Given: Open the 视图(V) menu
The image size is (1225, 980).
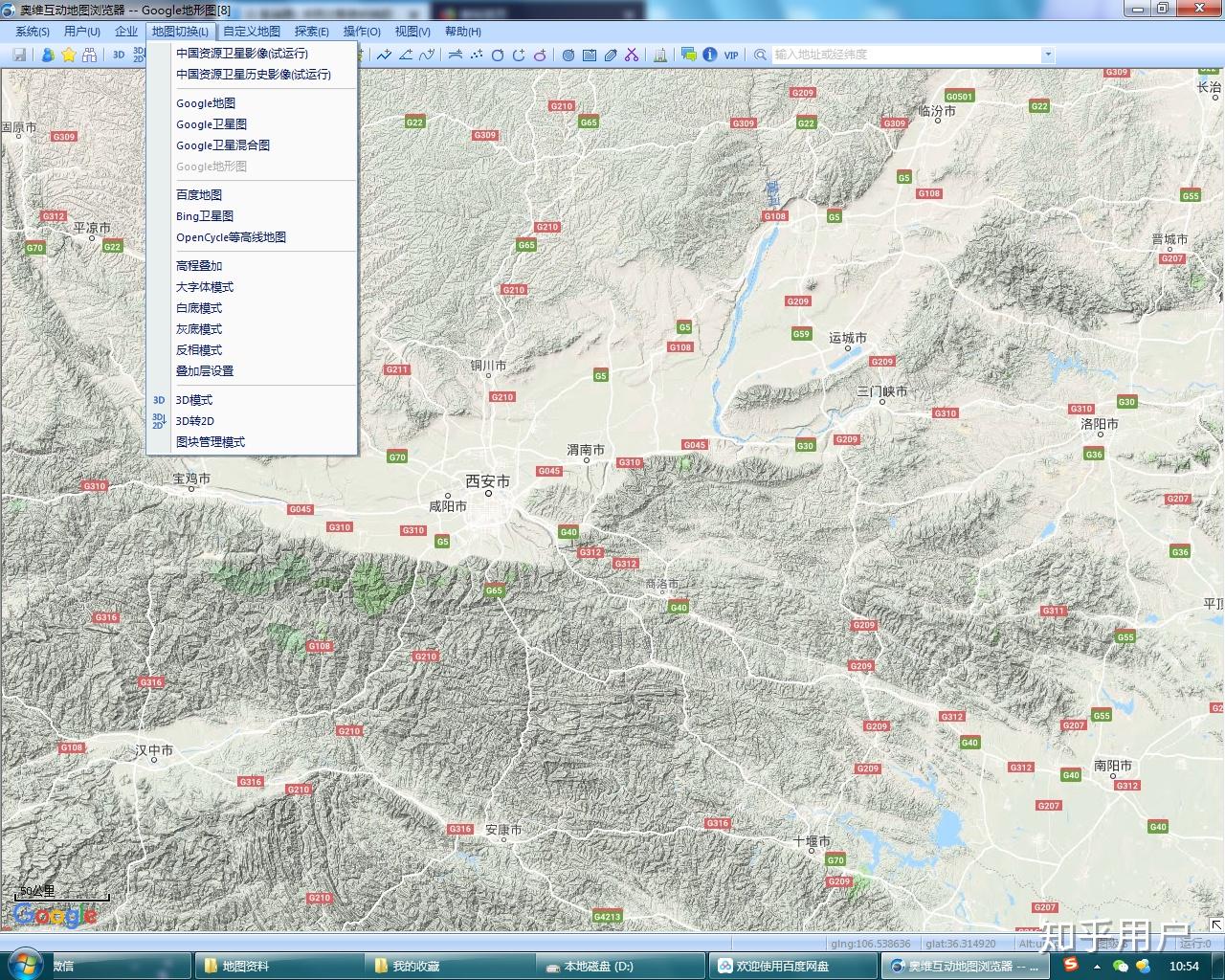Looking at the screenshot, I should 412,32.
